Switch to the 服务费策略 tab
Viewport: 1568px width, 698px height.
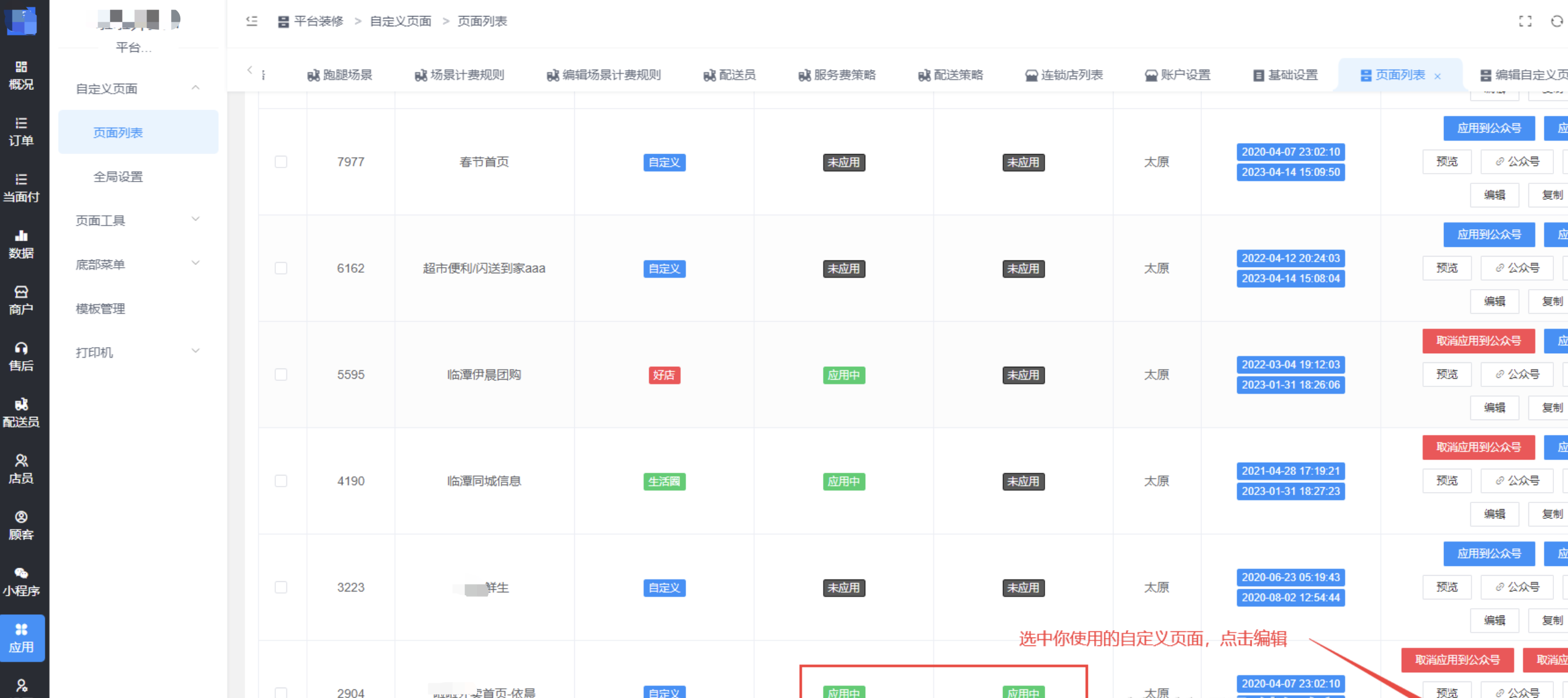[837, 75]
